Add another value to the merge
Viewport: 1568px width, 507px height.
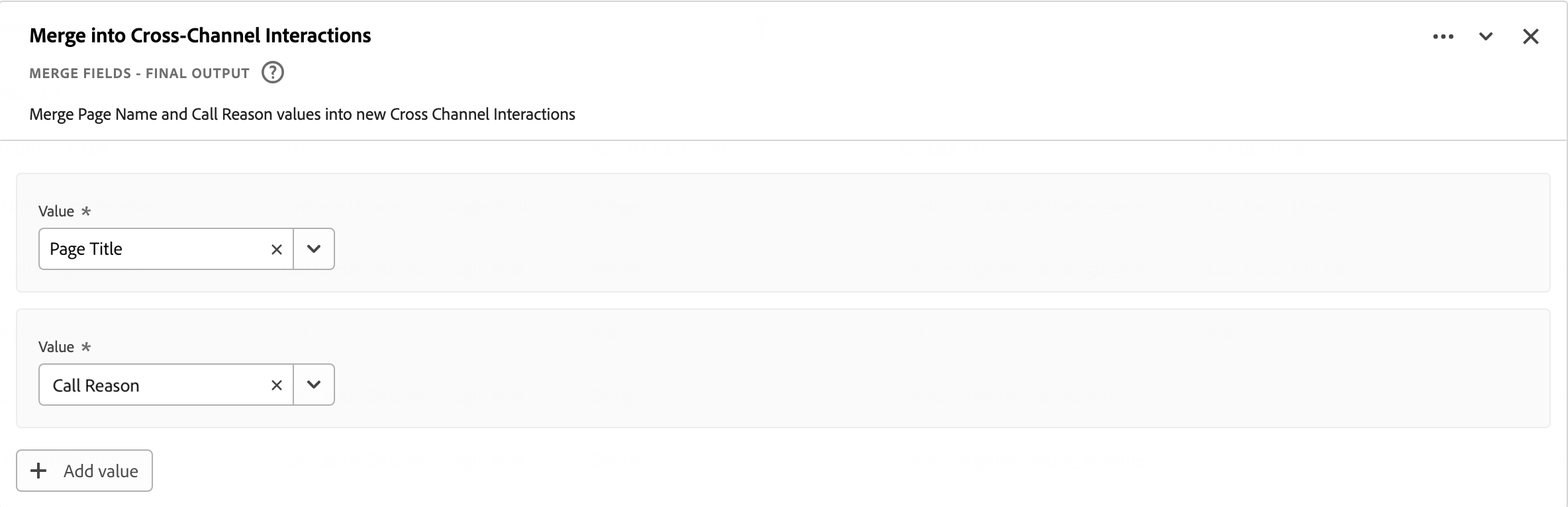[84, 471]
